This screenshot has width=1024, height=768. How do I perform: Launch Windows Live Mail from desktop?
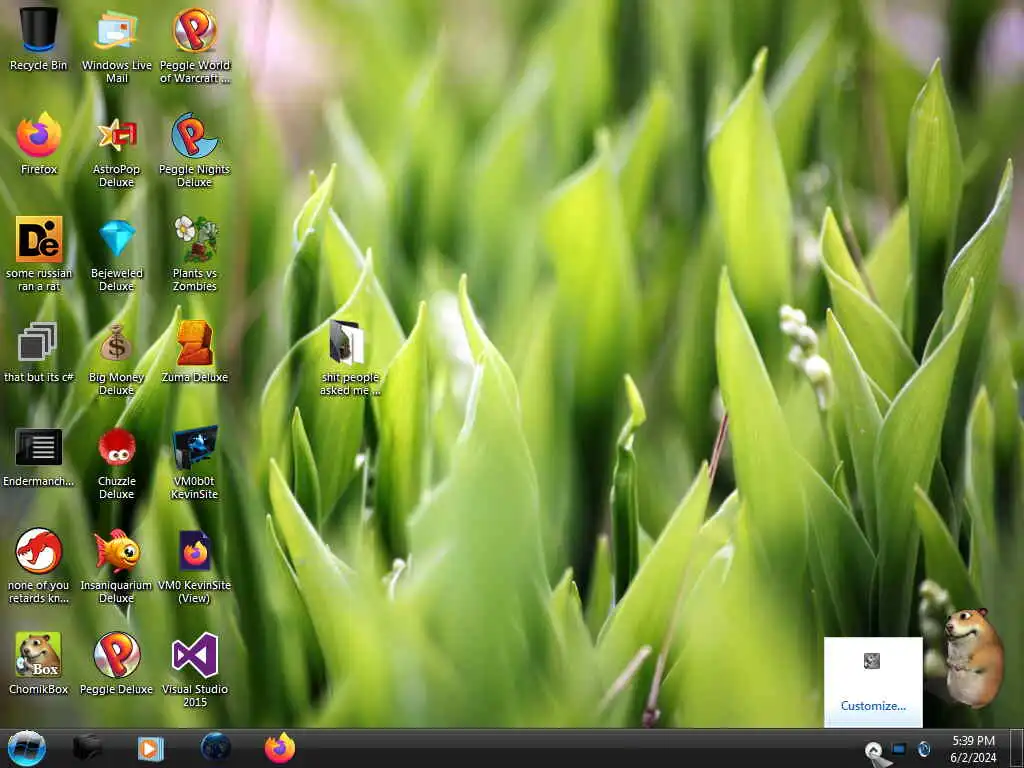[116, 44]
